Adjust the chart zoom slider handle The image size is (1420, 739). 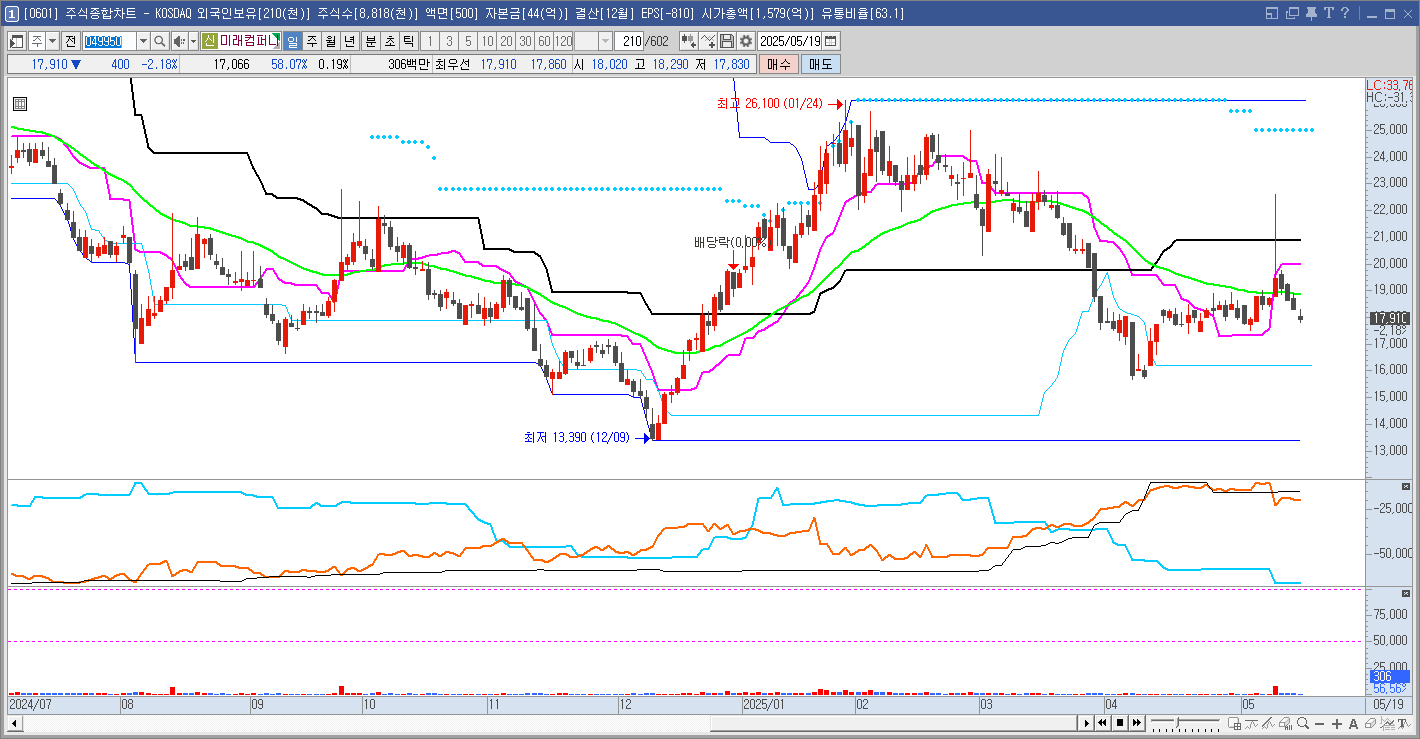point(1177,722)
